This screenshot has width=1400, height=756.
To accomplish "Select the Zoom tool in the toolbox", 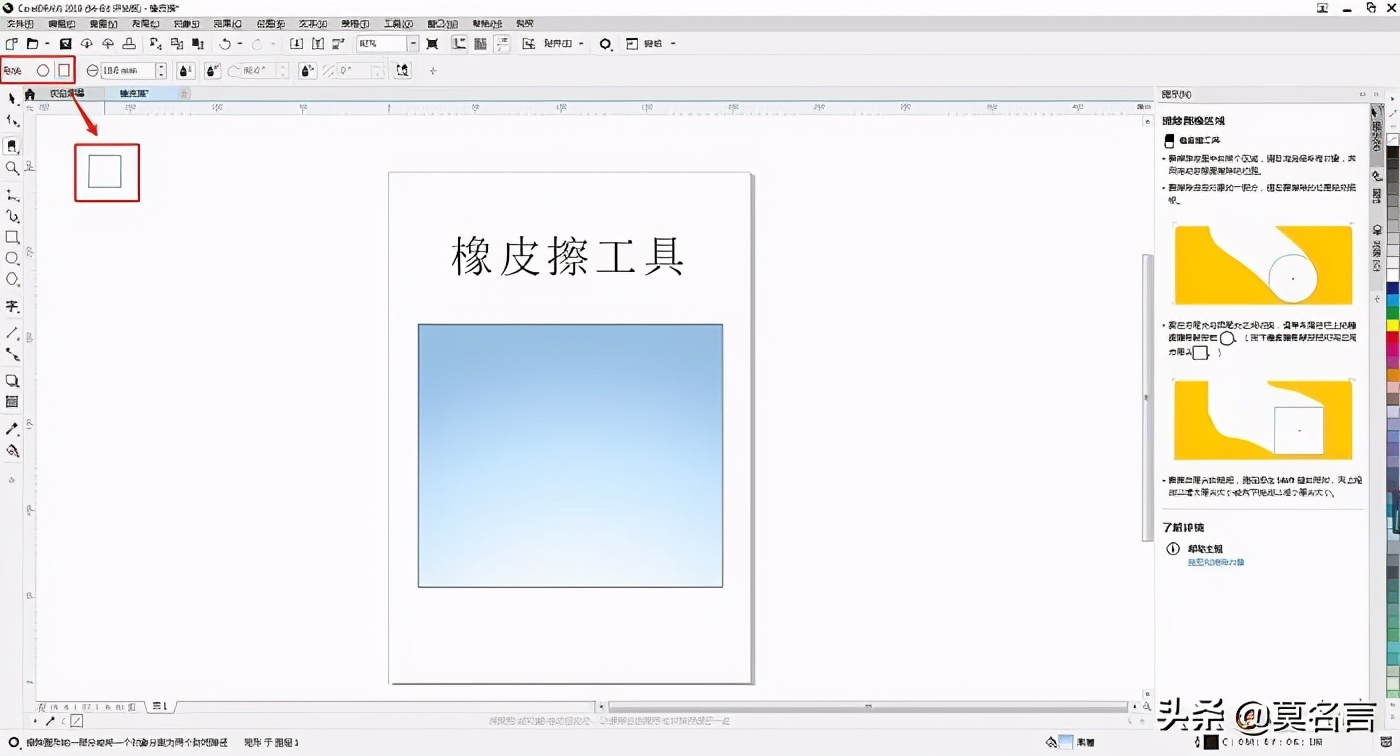I will click(x=13, y=169).
